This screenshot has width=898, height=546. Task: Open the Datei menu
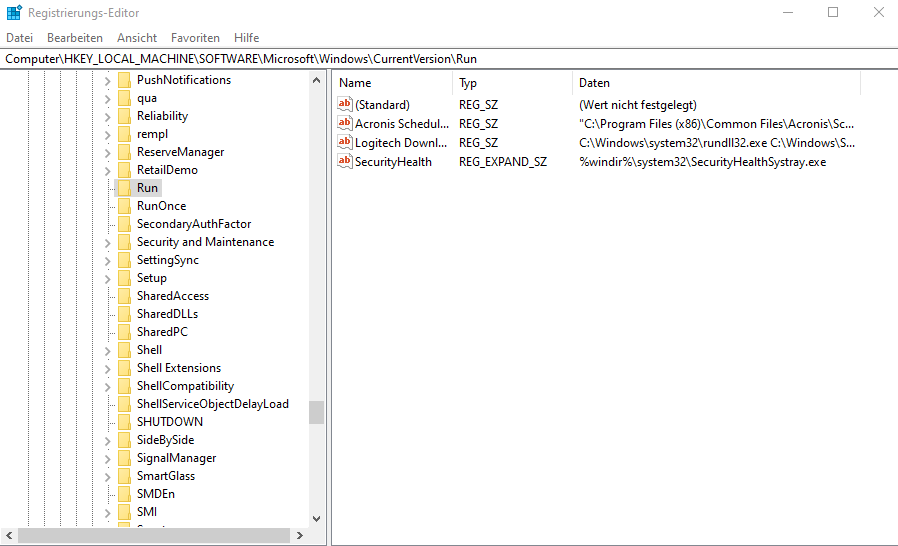tap(19, 38)
